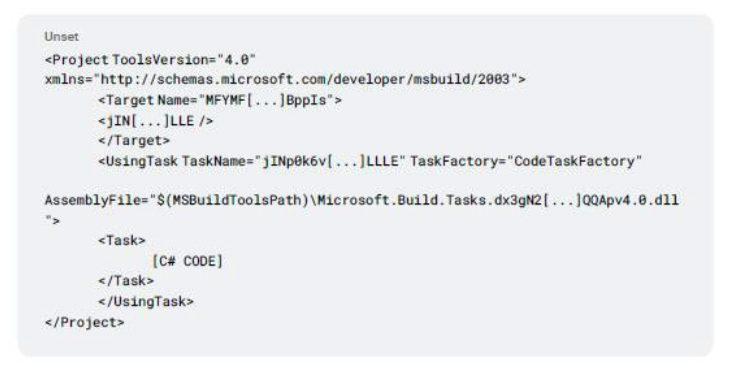Click the closing UsingTask tag

(146, 301)
